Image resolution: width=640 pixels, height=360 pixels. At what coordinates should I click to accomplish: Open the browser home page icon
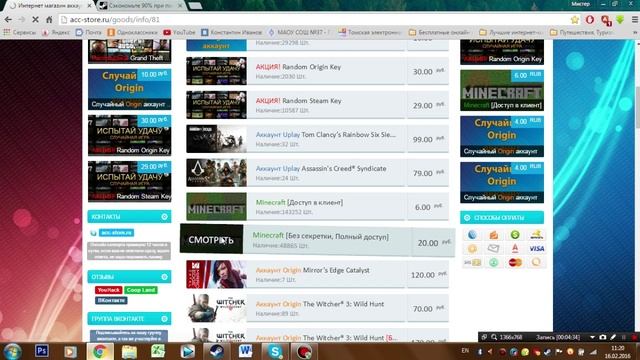click(49, 20)
